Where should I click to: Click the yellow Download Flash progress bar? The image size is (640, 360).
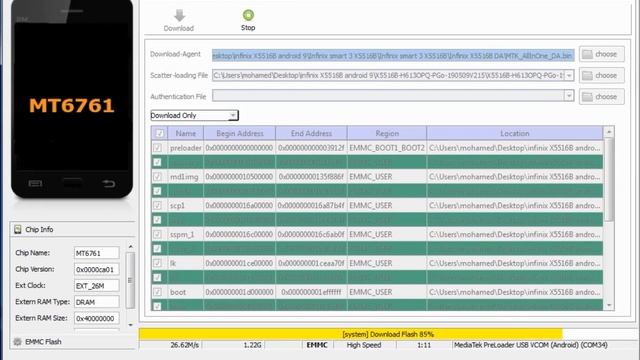click(351, 334)
